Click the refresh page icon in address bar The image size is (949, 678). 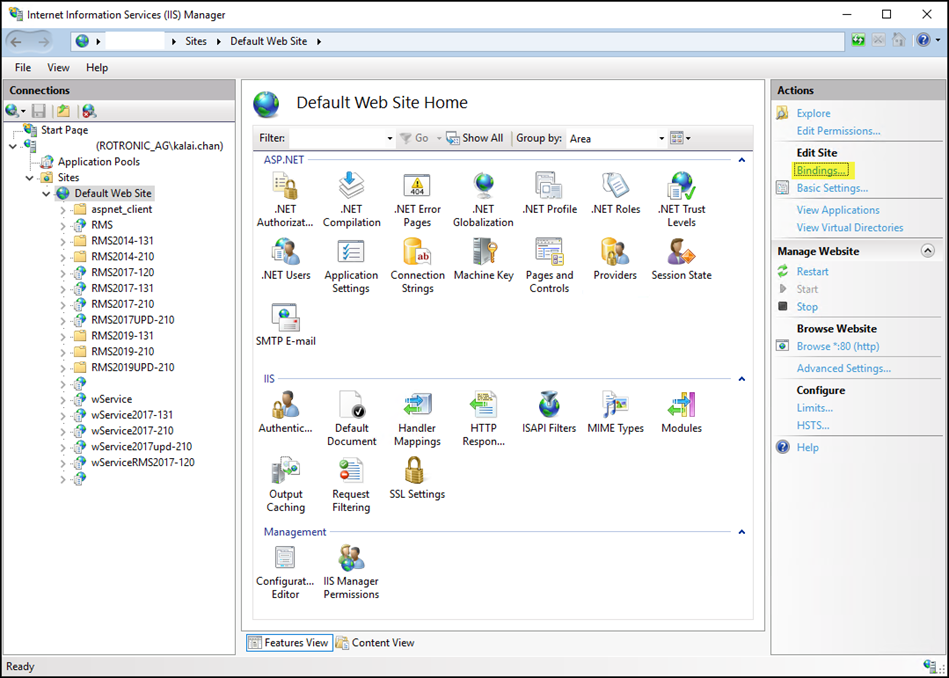click(x=858, y=41)
